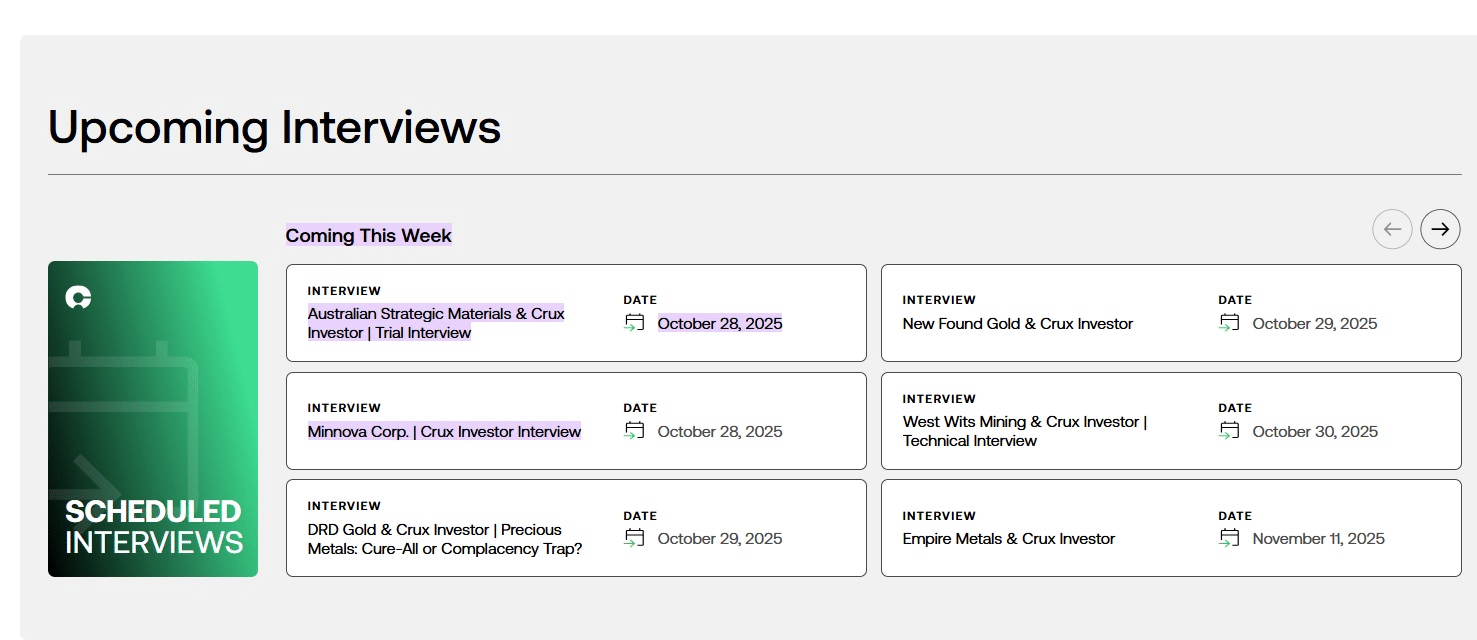The width and height of the screenshot is (1477, 640).
Task: Click the Crux logo on green banner
Action: click(78, 297)
